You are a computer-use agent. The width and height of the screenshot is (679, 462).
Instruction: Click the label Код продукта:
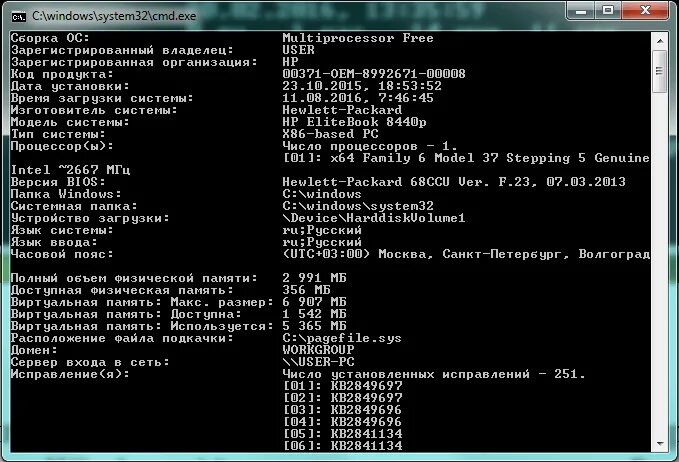62,74
